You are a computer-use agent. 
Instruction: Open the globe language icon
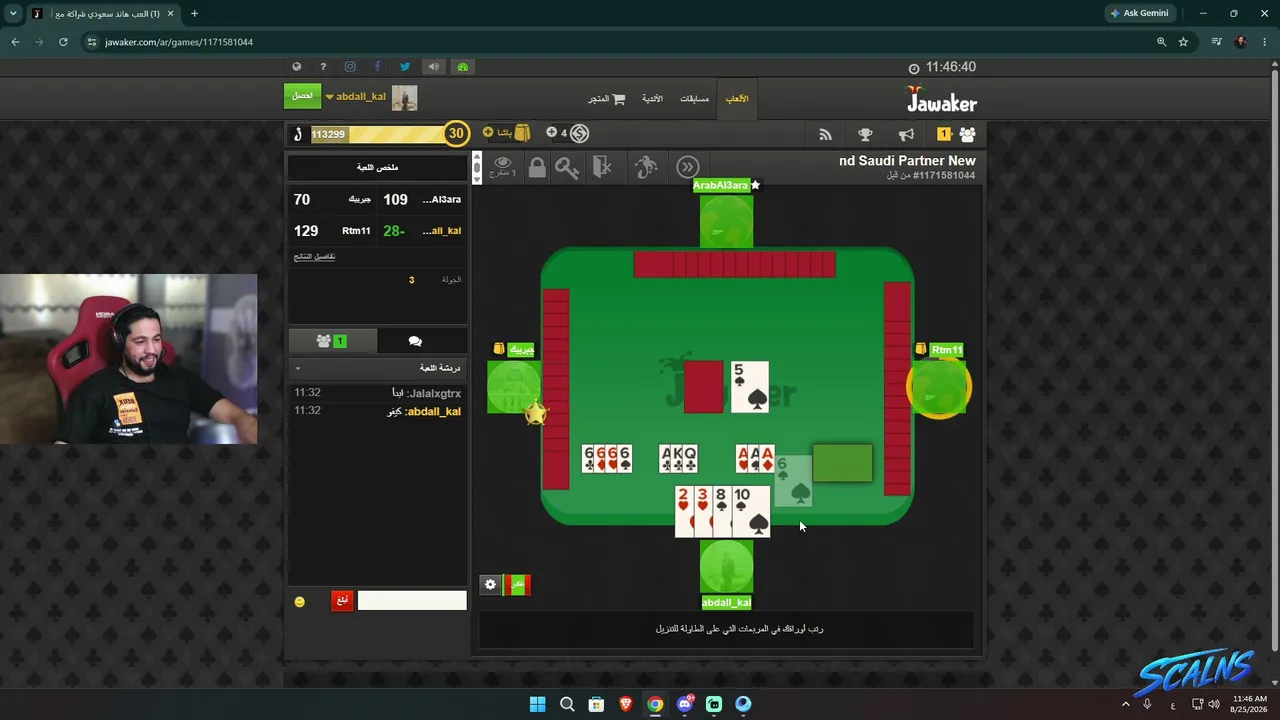pyautogui.click(x=296, y=67)
